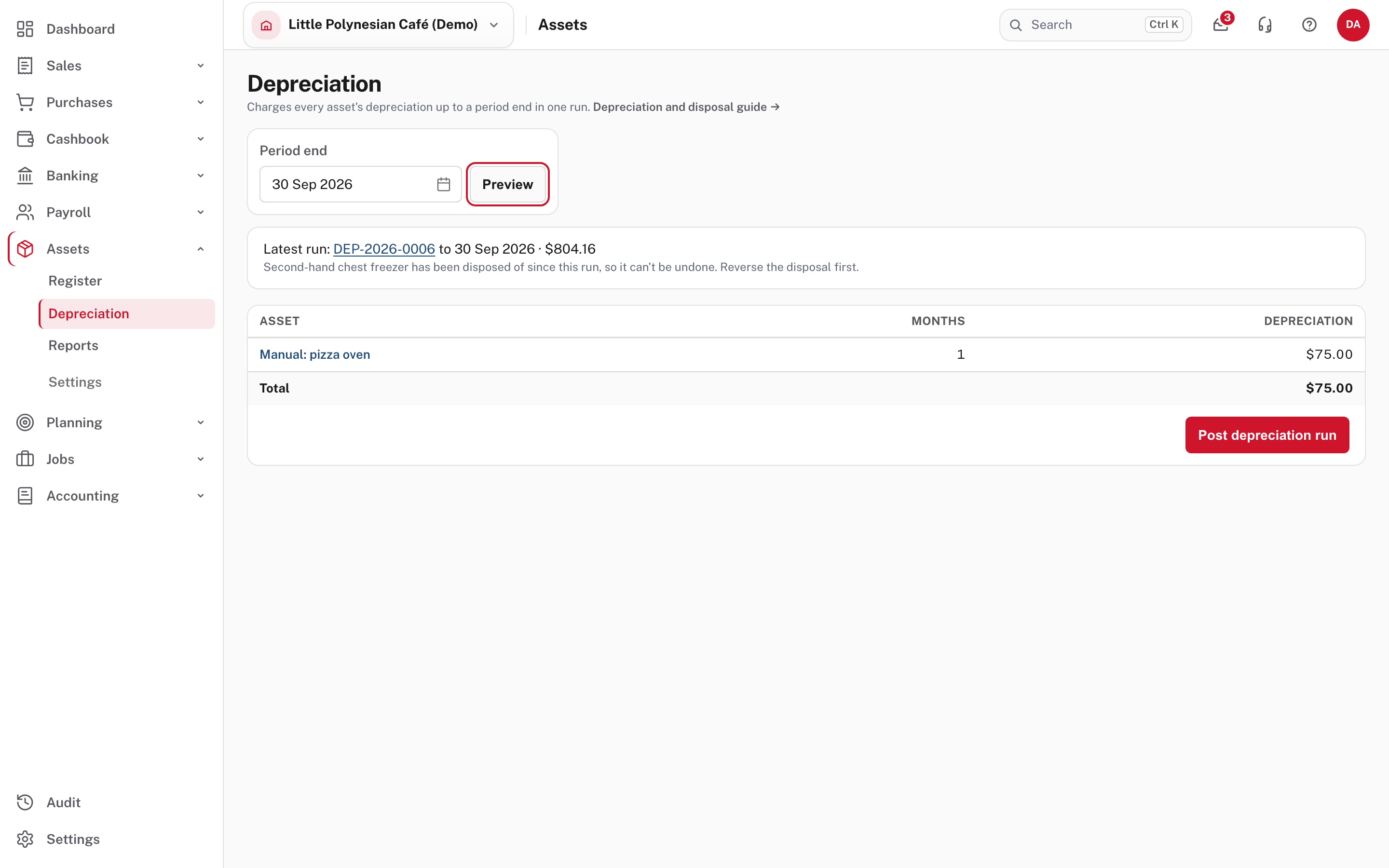
Task: Click the Audit history icon
Action: pos(25,802)
